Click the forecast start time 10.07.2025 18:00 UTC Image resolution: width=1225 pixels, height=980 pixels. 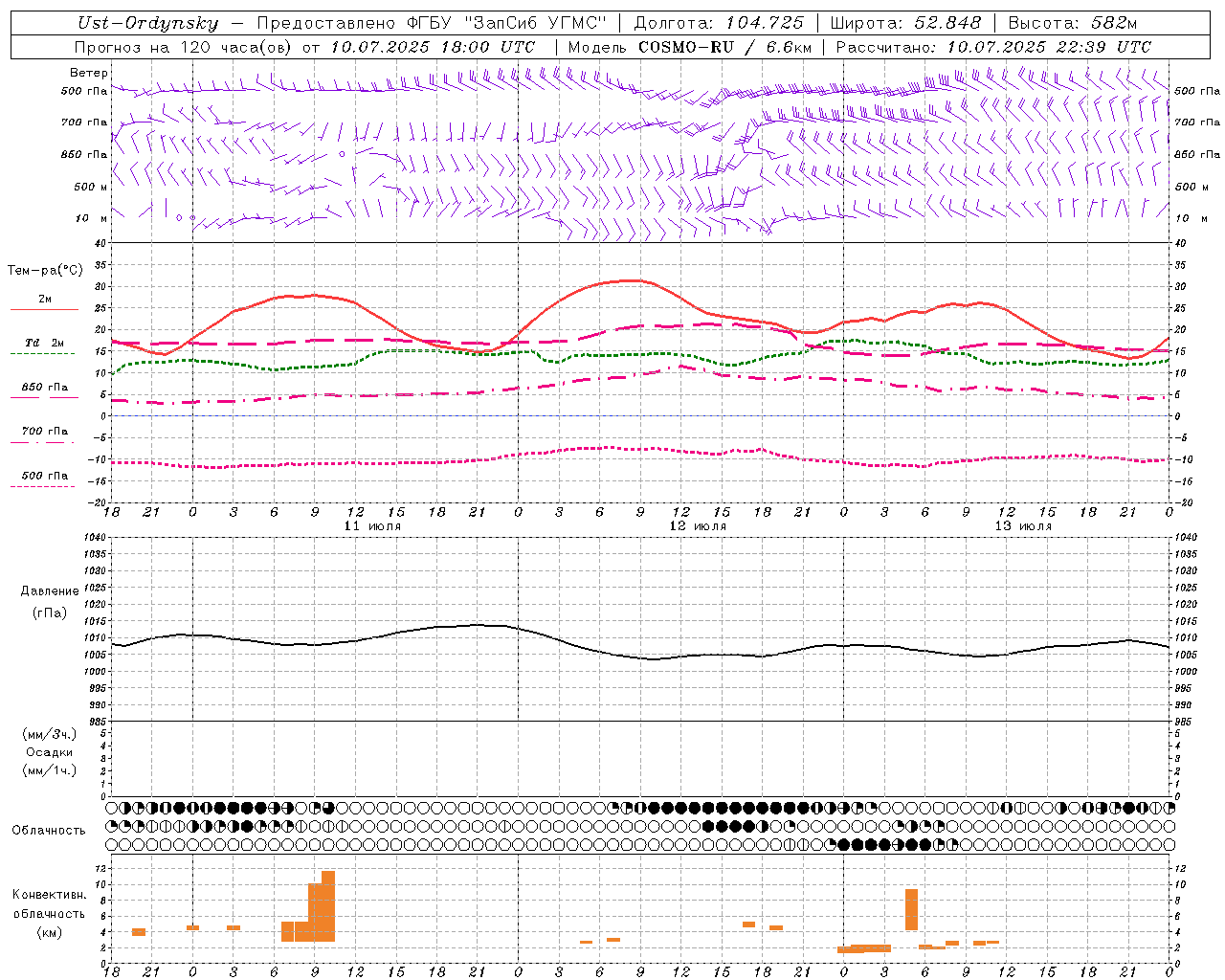click(x=433, y=47)
